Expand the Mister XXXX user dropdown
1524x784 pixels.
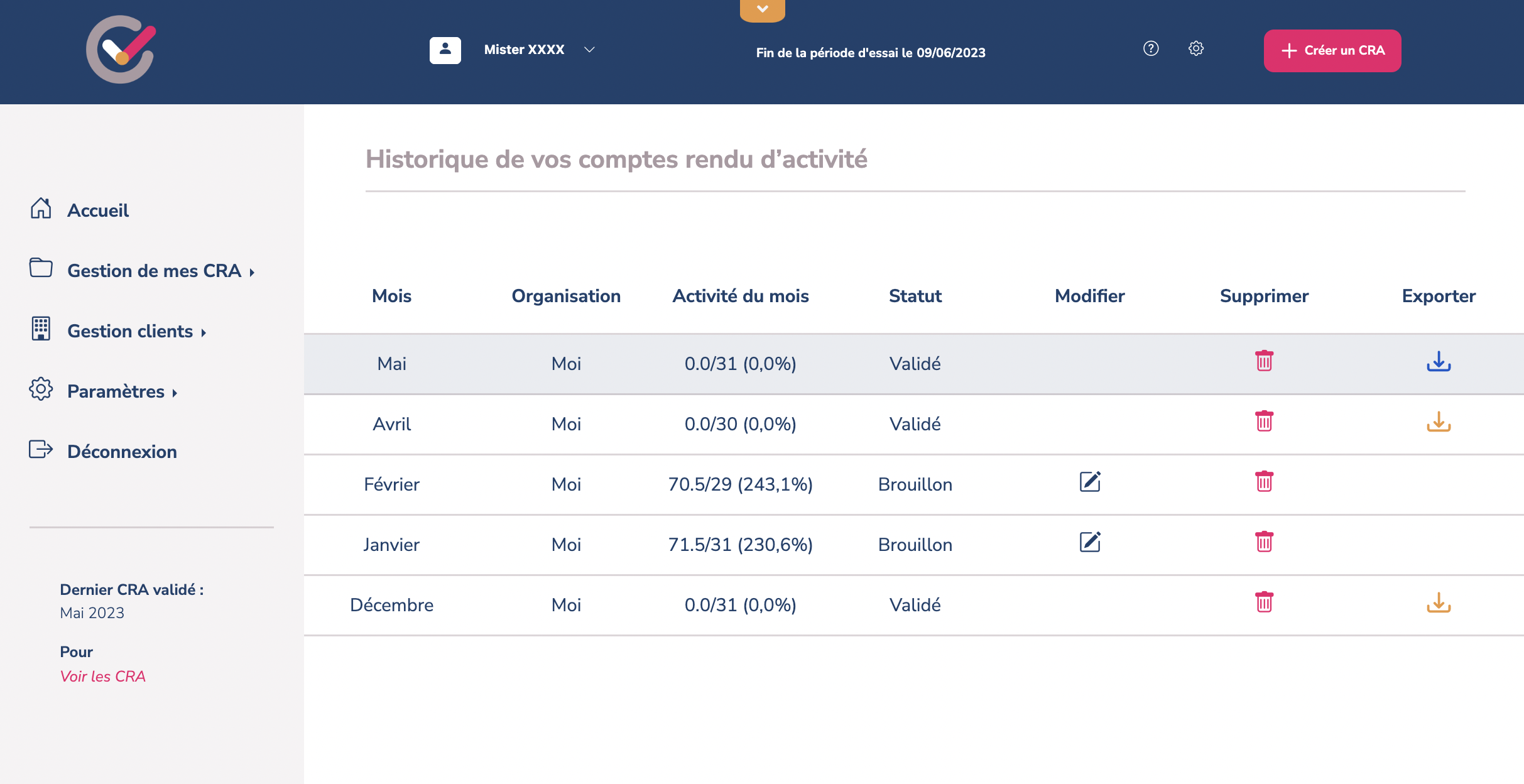click(x=589, y=50)
